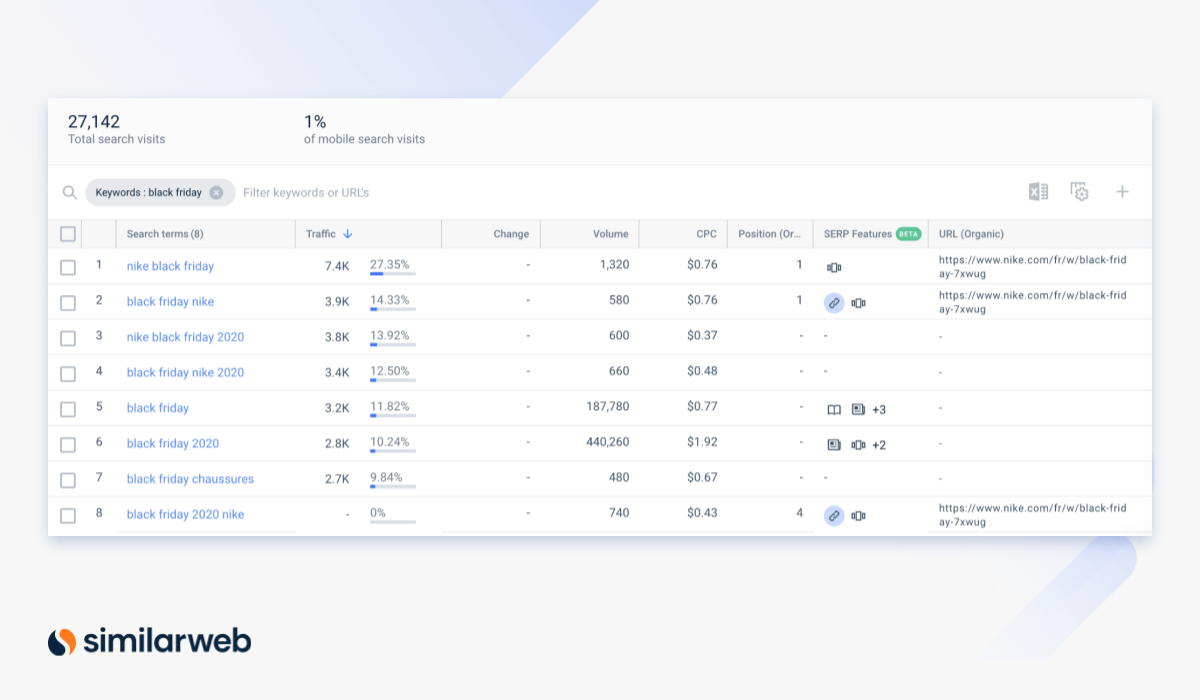This screenshot has height=700, width=1200.
Task: Sort by Traffic column arrow
Action: (x=348, y=234)
